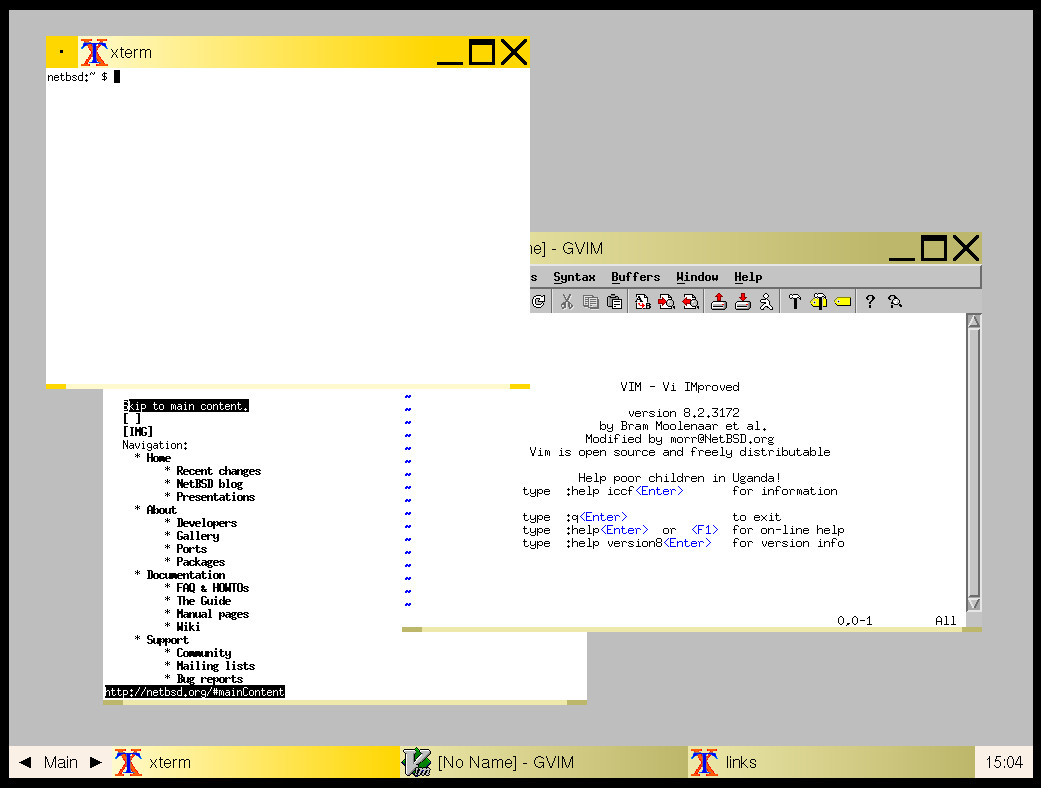Open the xterm window menu dot button
This screenshot has width=1041, height=788.
click(62, 52)
